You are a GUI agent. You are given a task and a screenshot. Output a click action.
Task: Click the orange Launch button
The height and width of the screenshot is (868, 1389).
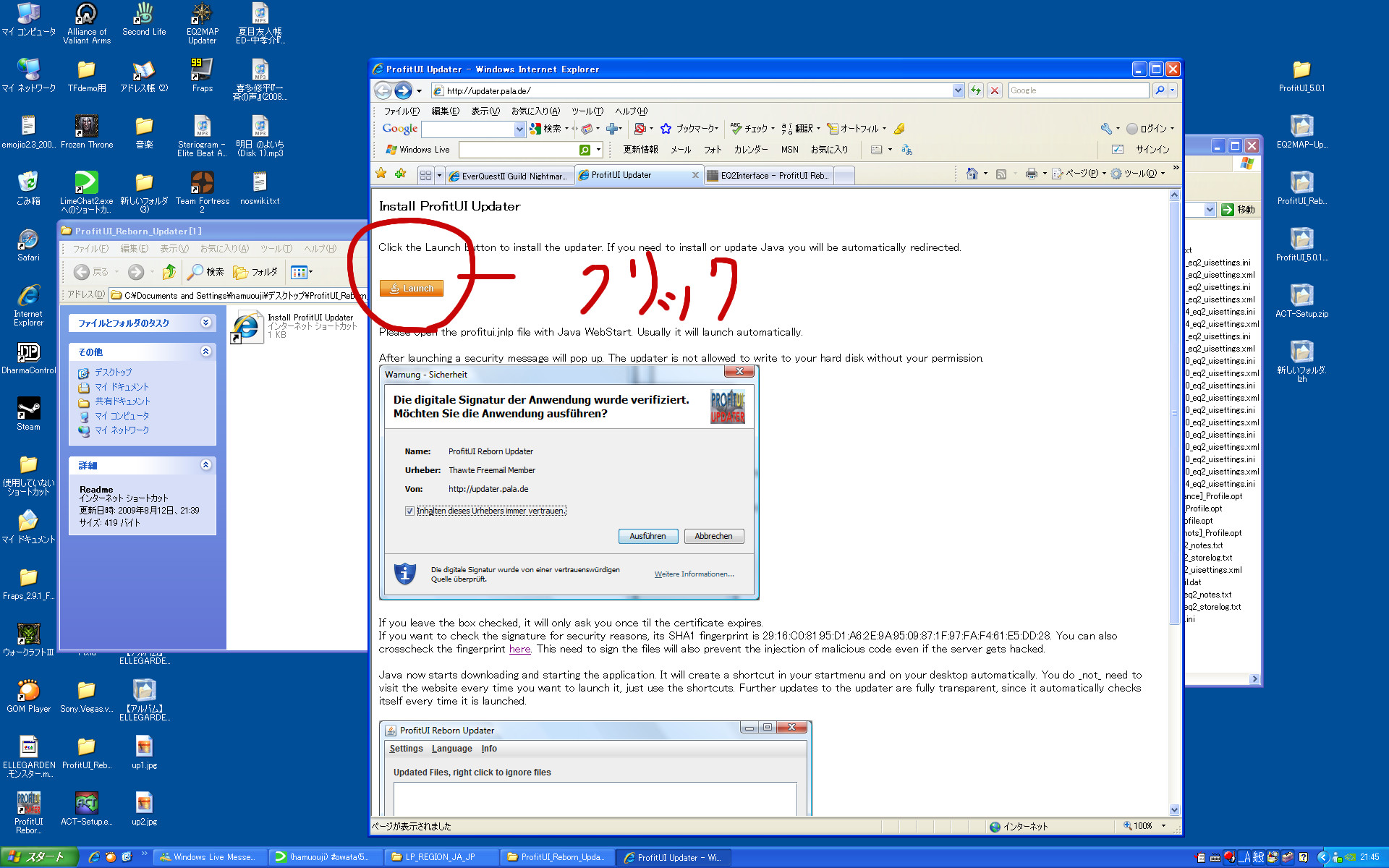pos(412,288)
